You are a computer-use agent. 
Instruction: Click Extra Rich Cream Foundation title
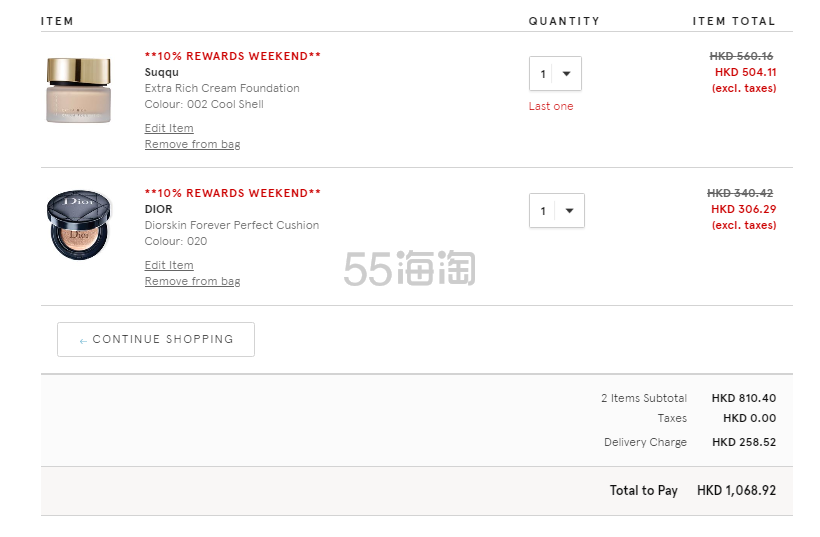point(222,88)
